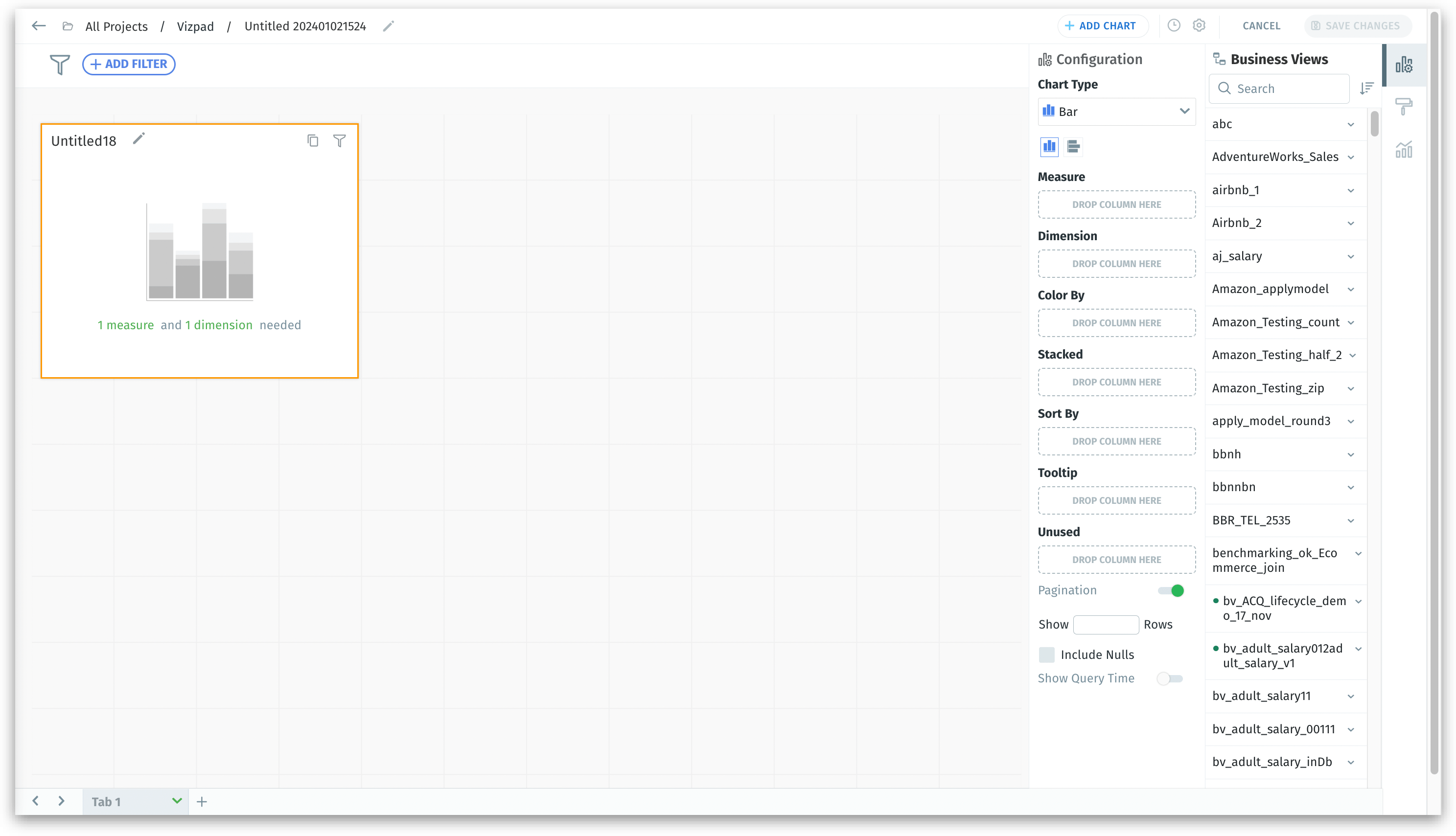The width and height of the screenshot is (1456, 836).
Task: Open the history clock icon
Action: click(1174, 26)
